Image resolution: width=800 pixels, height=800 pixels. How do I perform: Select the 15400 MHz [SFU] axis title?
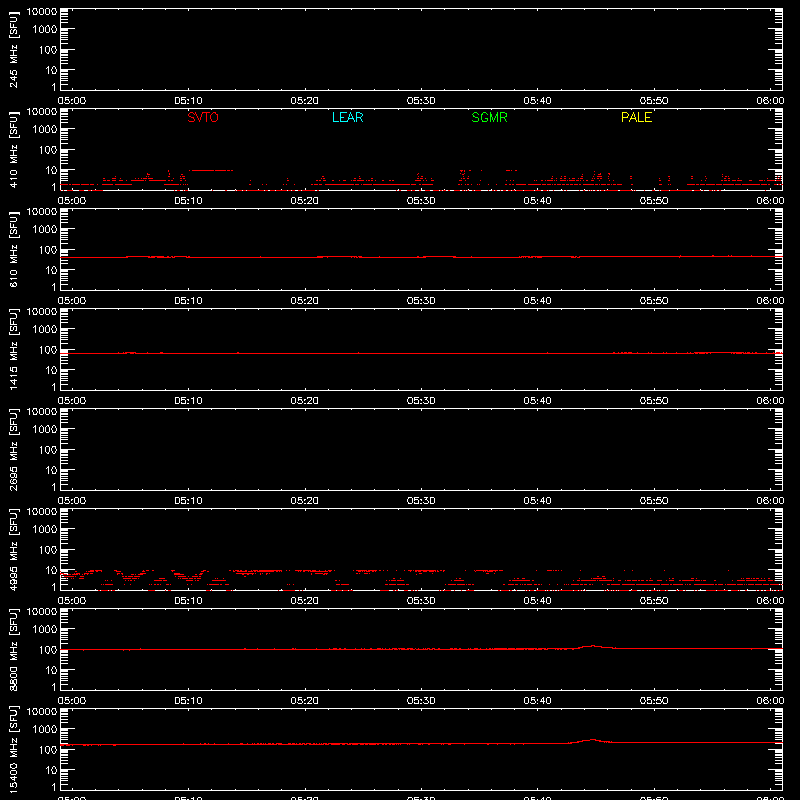click(x=13, y=749)
